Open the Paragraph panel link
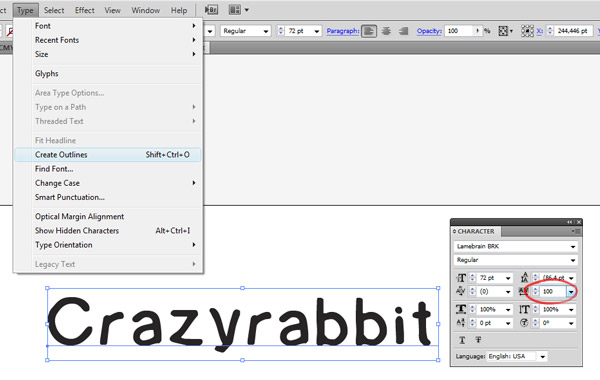 [343, 31]
